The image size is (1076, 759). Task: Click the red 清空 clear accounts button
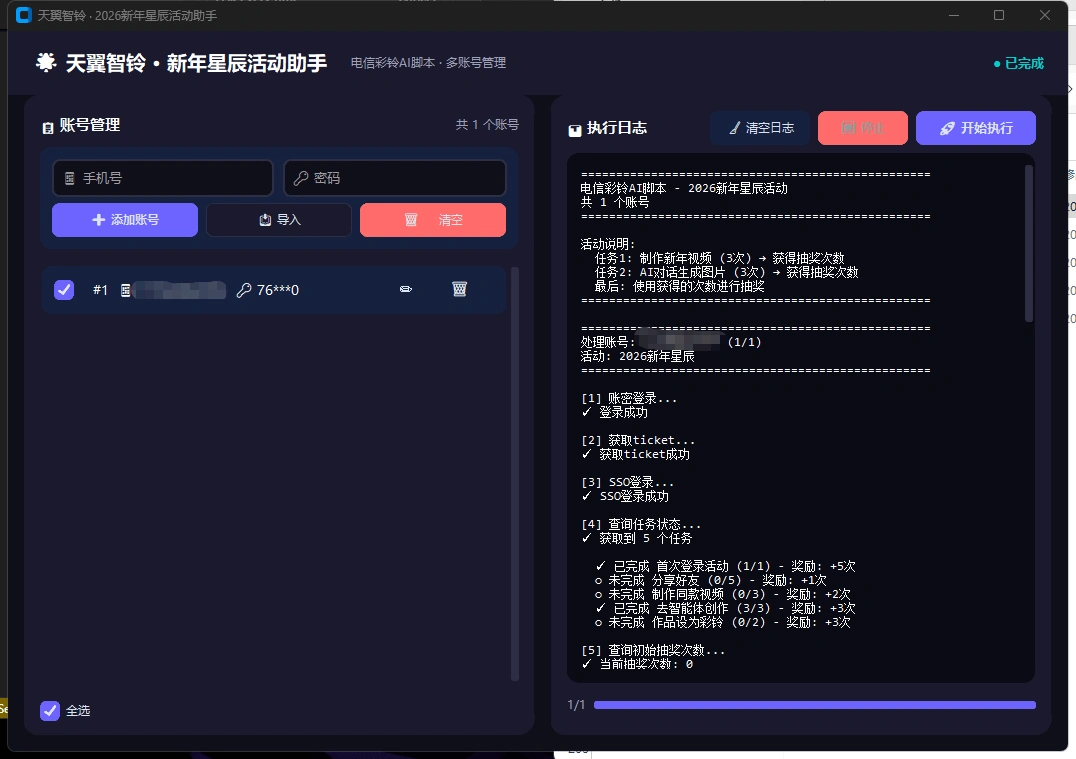pos(432,220)
